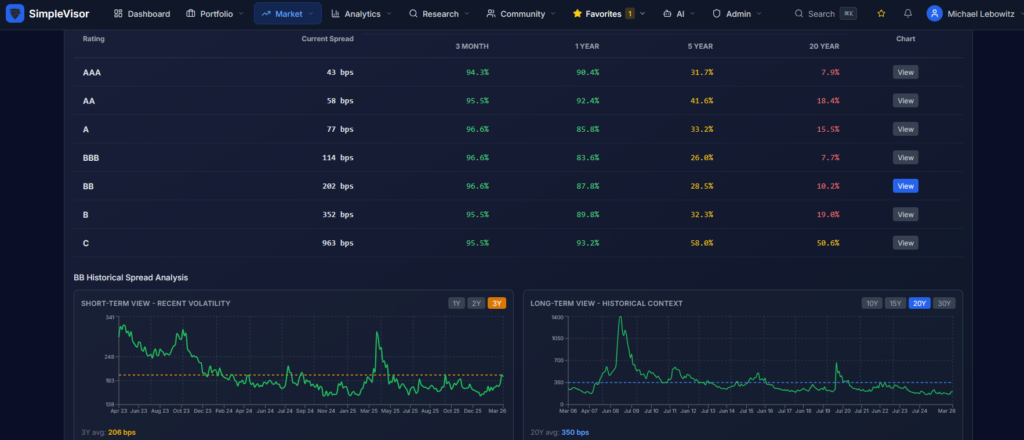
Task: Select the 10Y long-term view tab
Action: pos(872,303)
